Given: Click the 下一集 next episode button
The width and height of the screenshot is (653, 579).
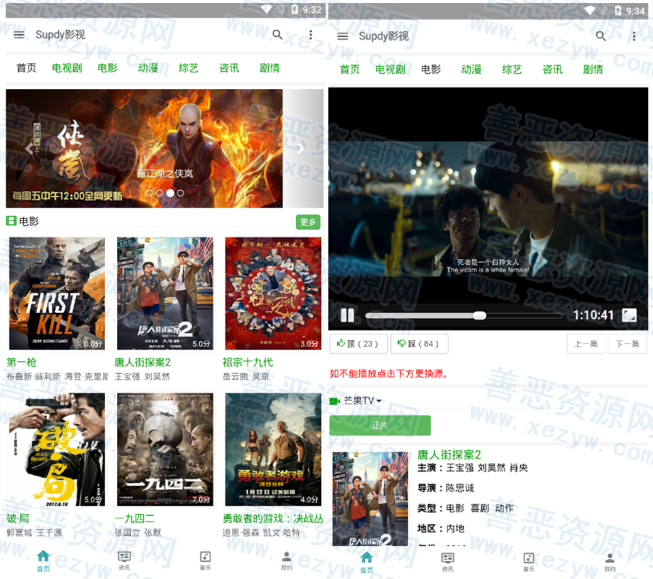Looking at the screenshot, I should pyautogui.click(x=625, y=344).
